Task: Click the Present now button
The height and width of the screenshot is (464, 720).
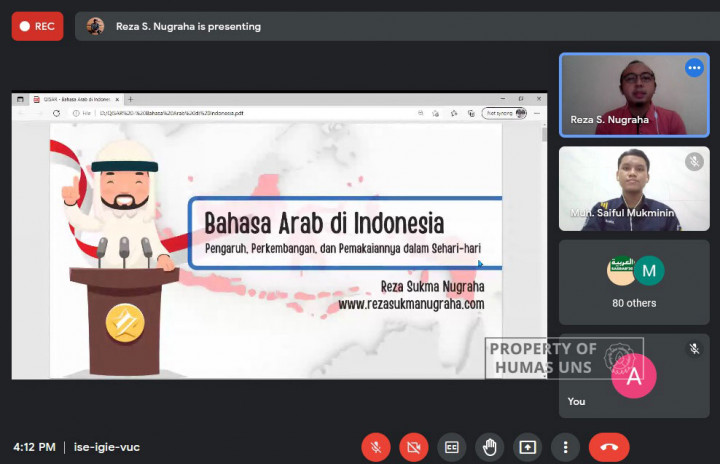Action: pyautogui.click(x=528, y=447)
